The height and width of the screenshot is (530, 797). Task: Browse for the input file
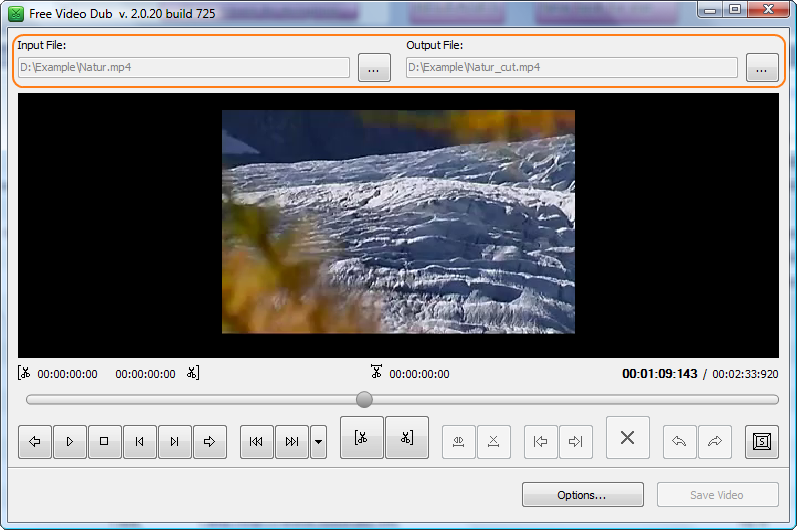(374, 68)
